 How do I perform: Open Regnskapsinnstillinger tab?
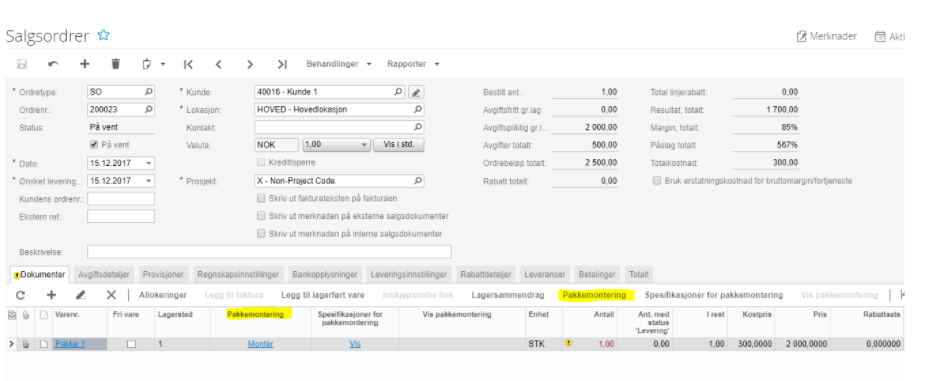pyautogui.click(x=238, y=275)
